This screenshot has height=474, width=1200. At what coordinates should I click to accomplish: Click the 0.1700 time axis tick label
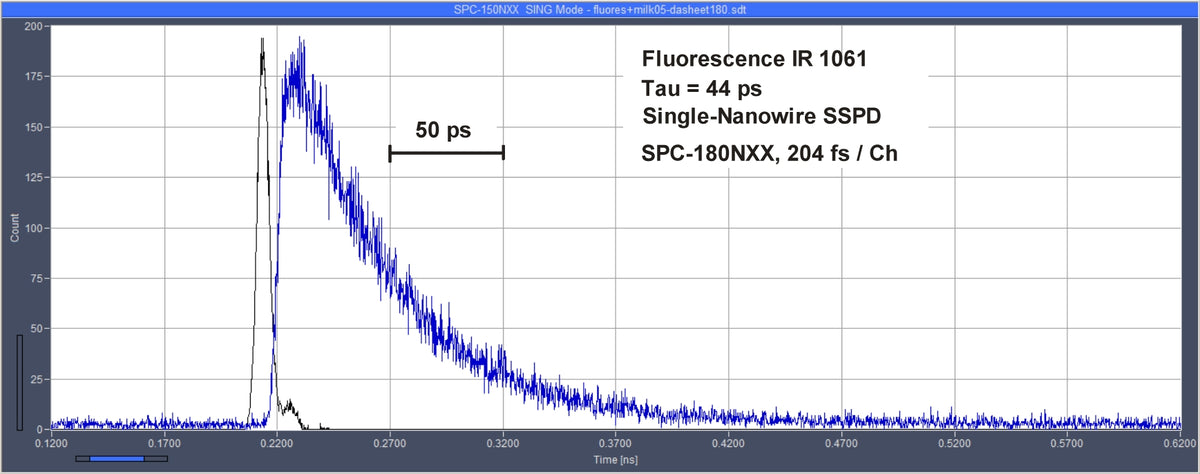click(164, 441)
